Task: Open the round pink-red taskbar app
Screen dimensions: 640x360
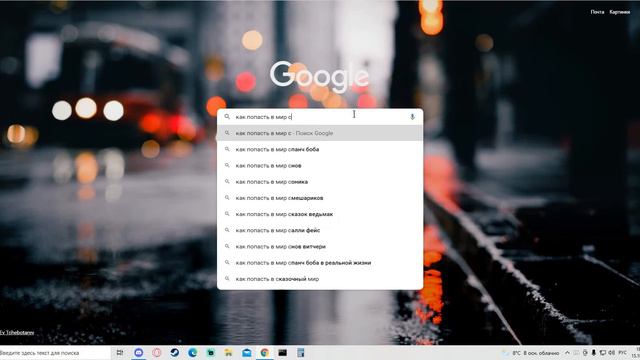Action: (157, 353)
